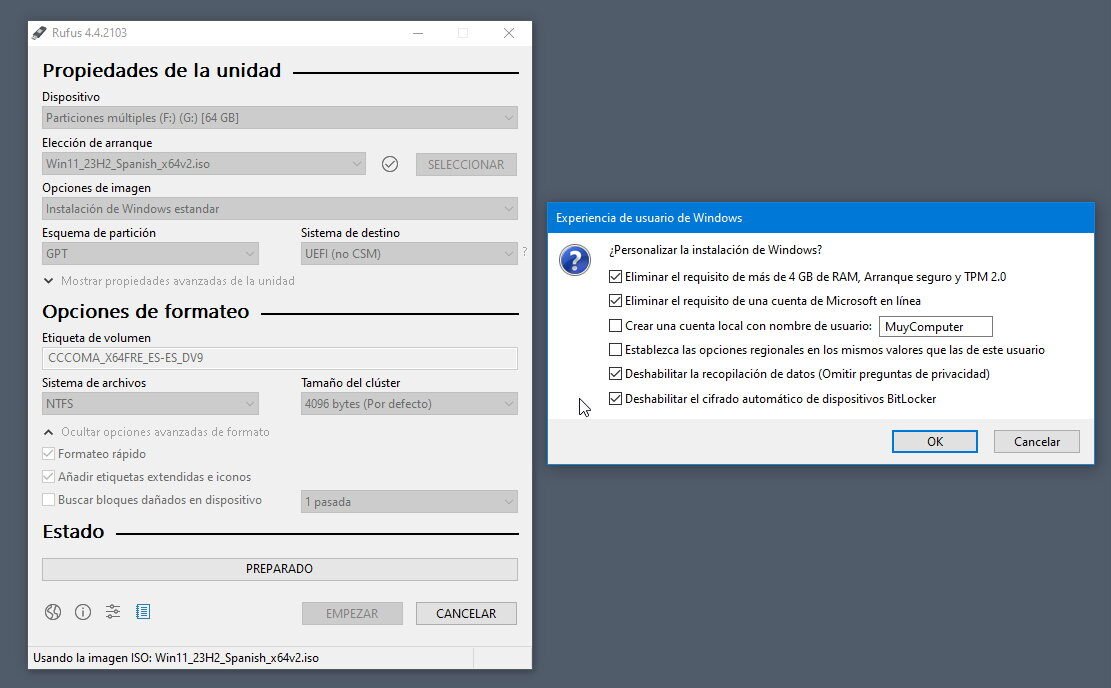The height and width of the screenshot is (688, 1111).
Task: Click the Etiqueta de volumen text field
Action: click(280, 358)
